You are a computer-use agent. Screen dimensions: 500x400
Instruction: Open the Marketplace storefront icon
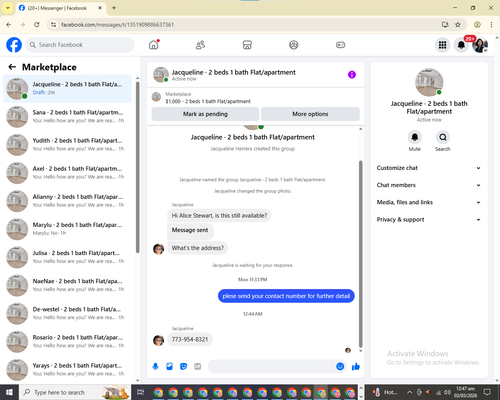(x=247, y=45)
